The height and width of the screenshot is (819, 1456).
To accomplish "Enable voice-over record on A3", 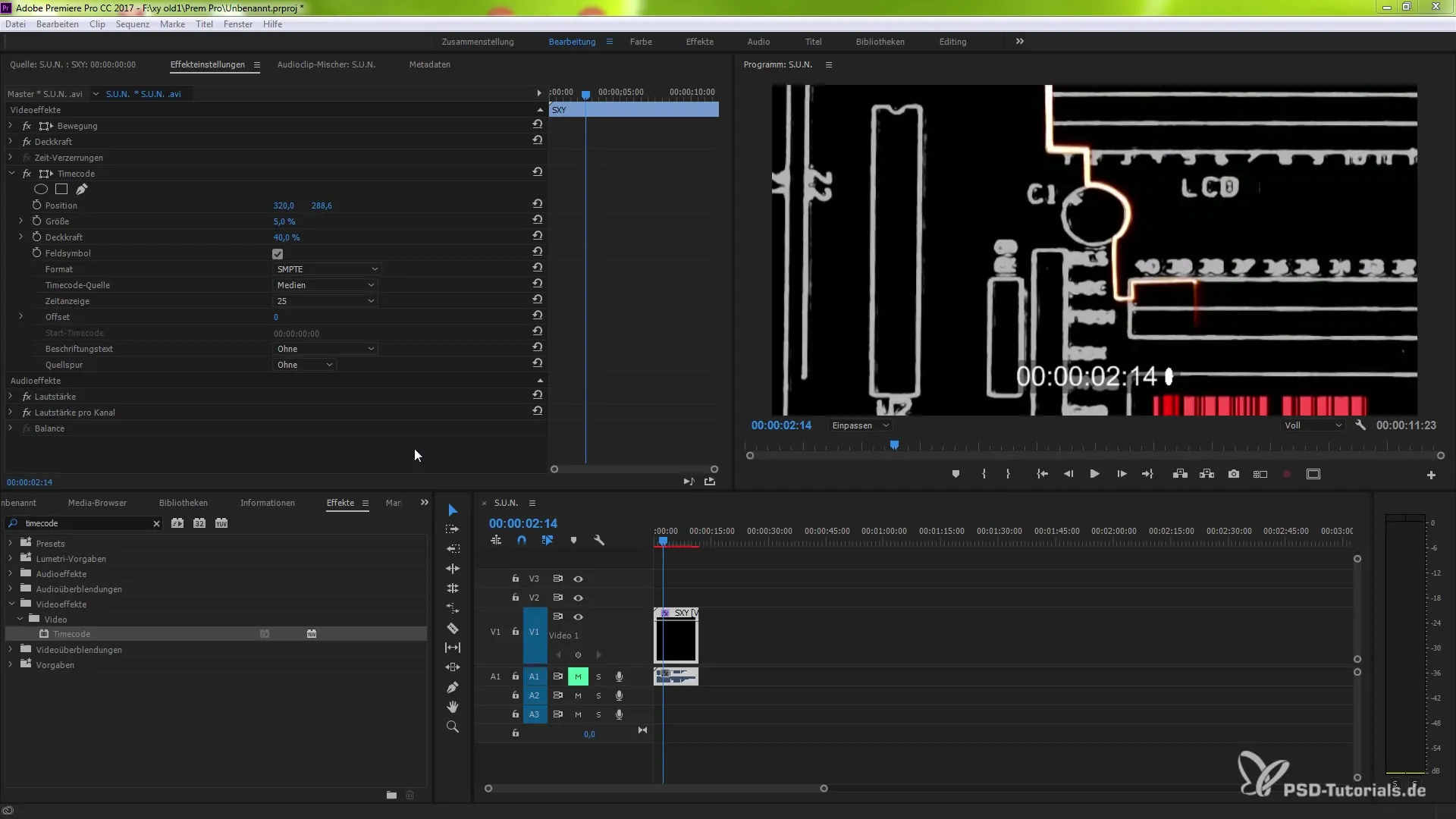I will click(x=619, y=714).
